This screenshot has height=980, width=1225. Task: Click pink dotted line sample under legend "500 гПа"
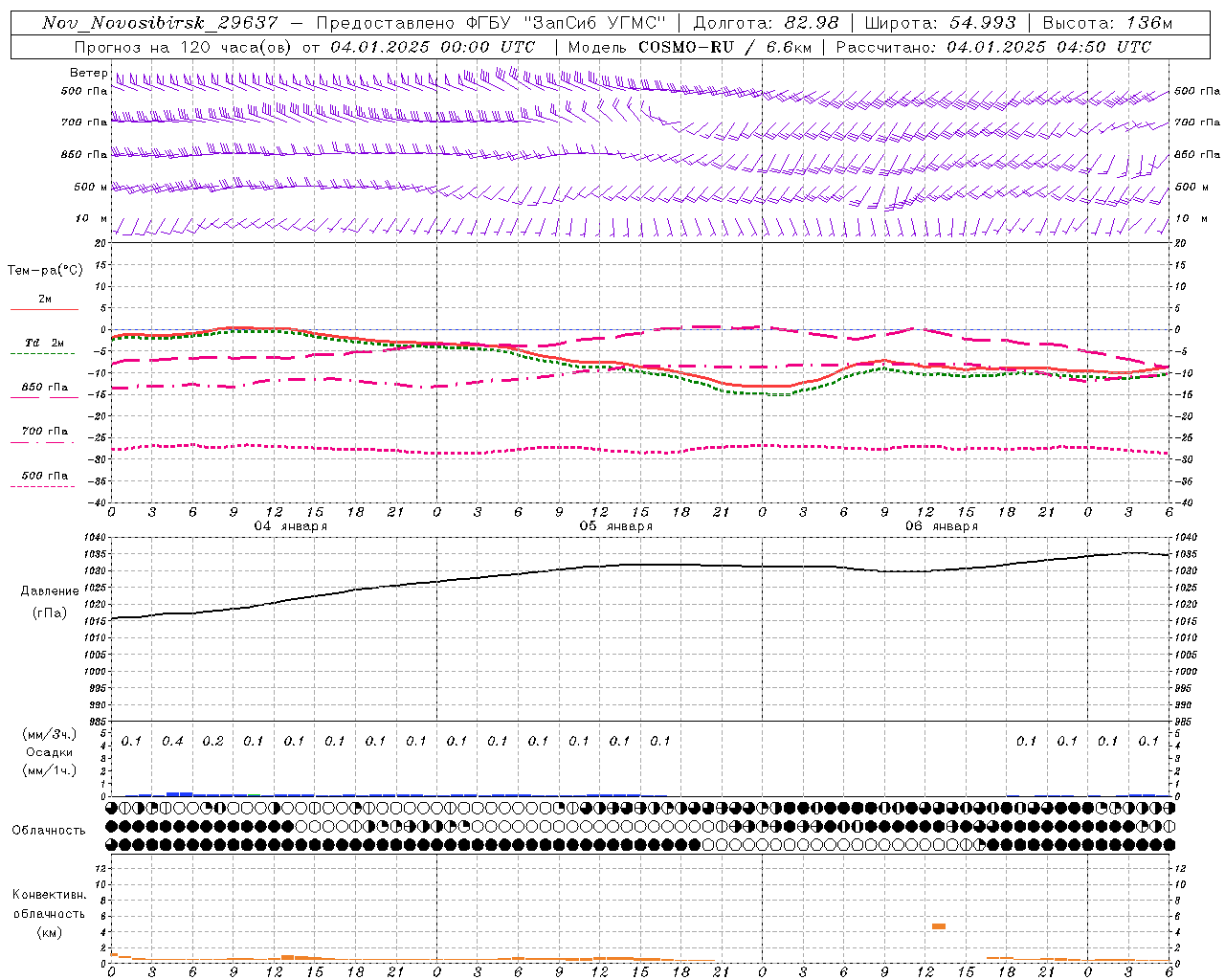42,487
